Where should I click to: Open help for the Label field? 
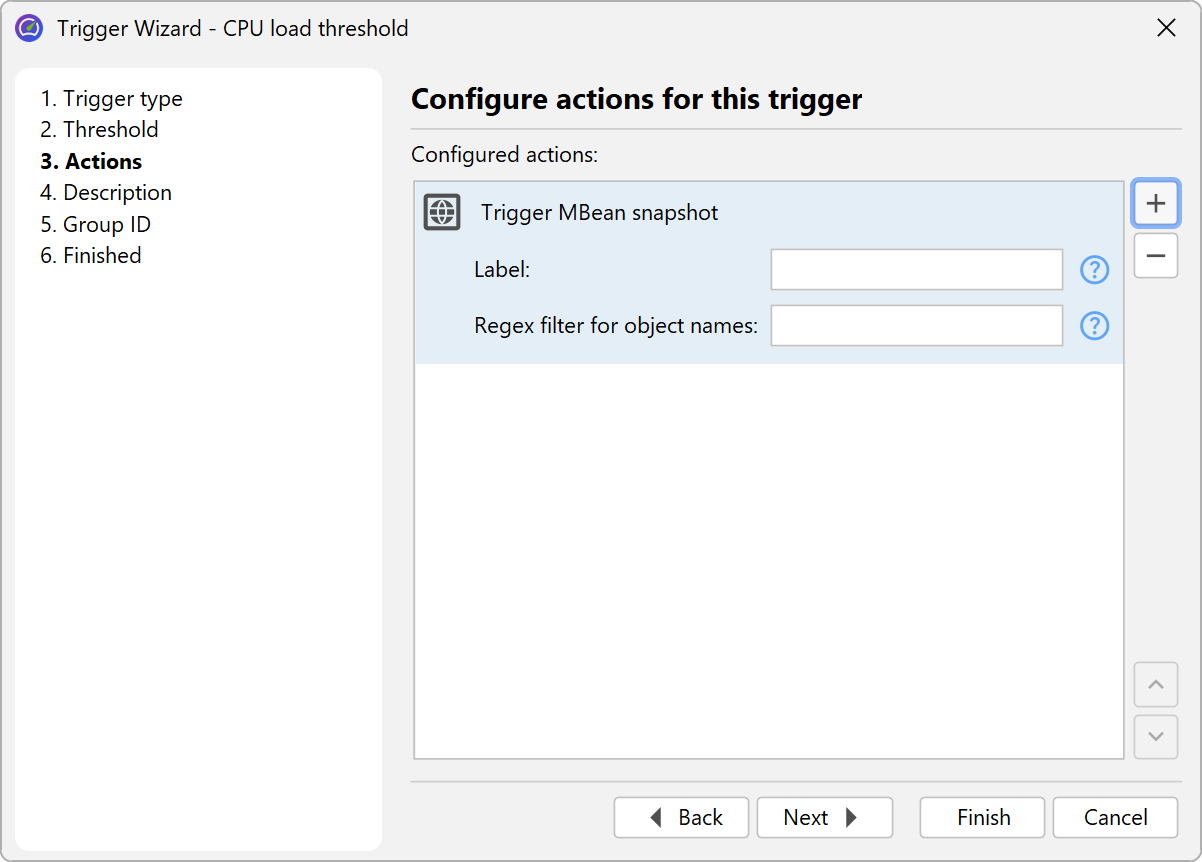pos(1095,270)
